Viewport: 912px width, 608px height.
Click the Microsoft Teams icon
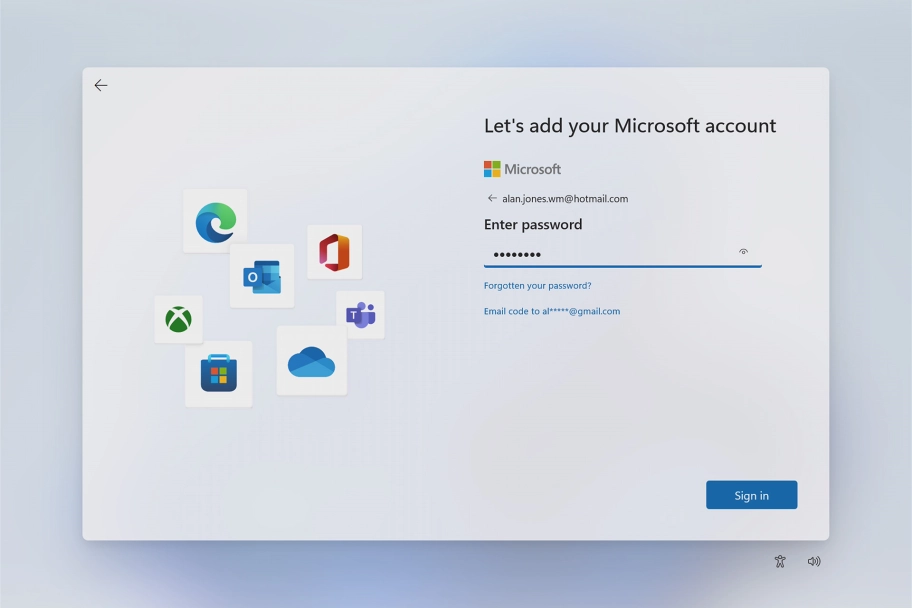360,314
